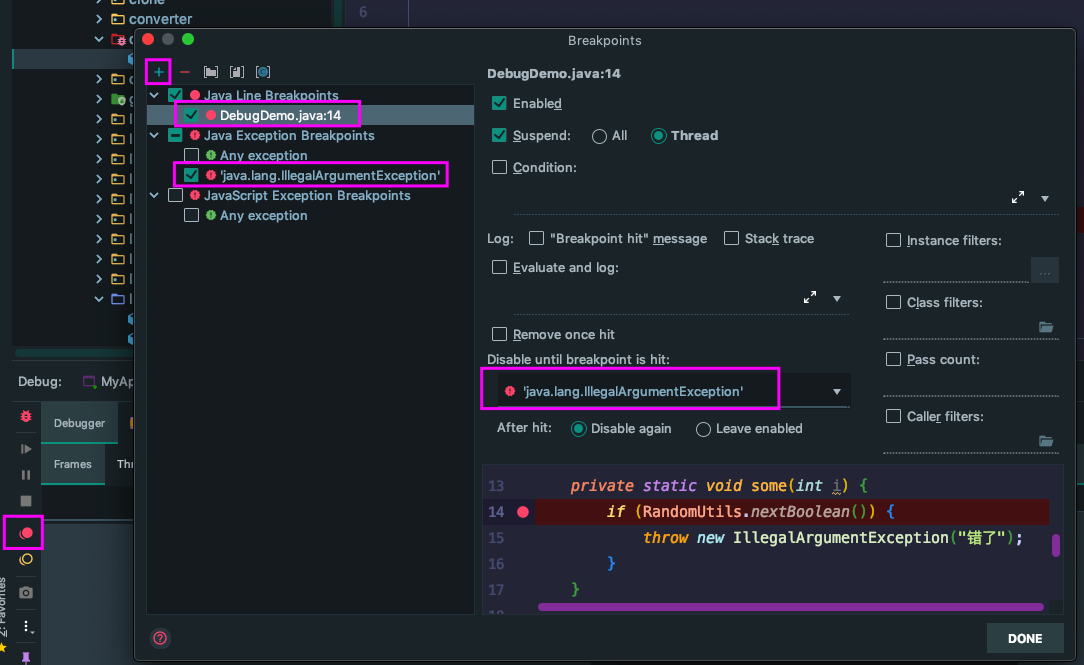The height and width of the screenshot is (665, 1084).
Task: Collapse the Java Exception Breakpoints group
Action: (x=155, y=135)
